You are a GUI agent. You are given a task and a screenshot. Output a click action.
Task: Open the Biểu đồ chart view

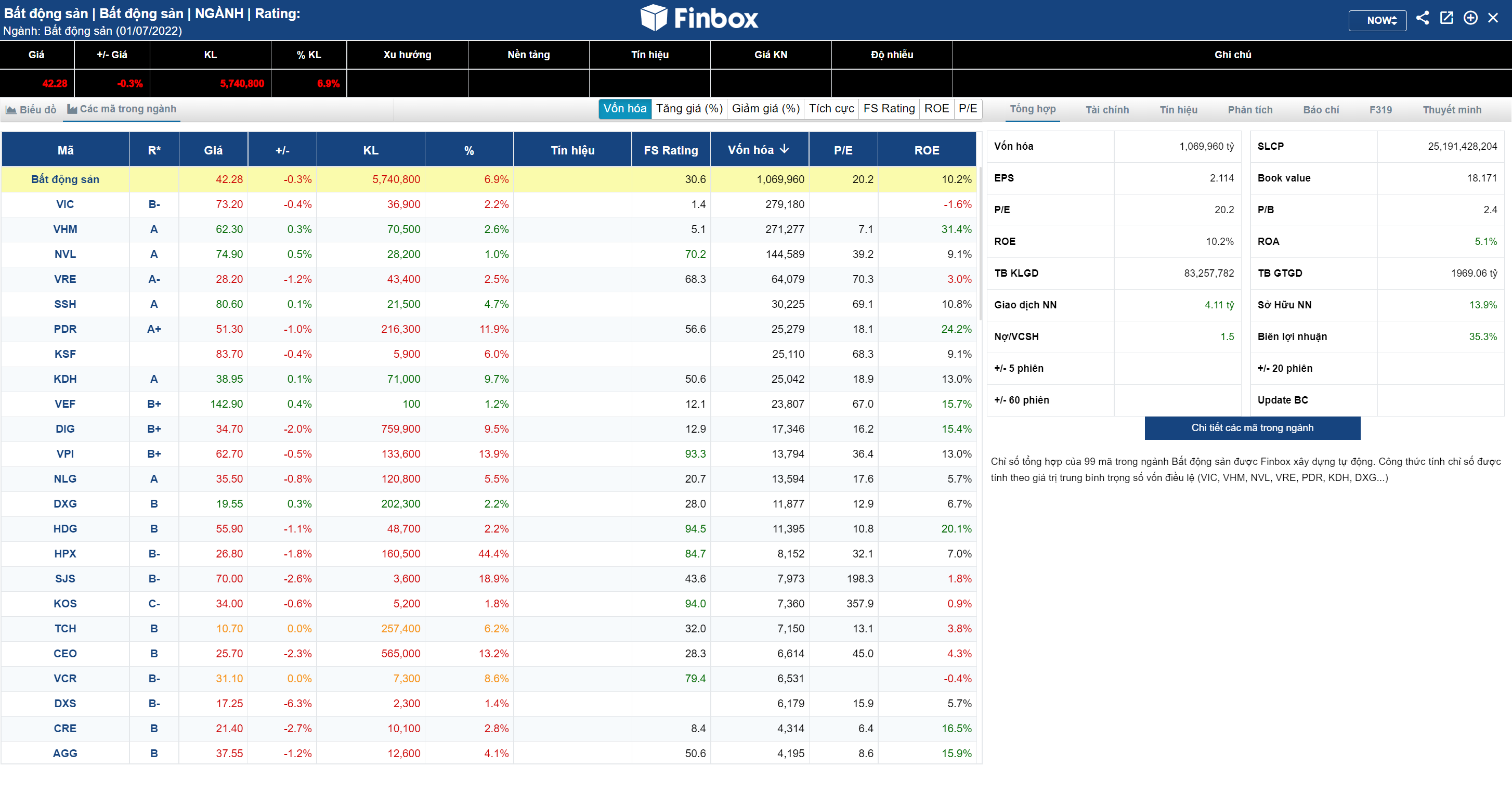click(x=31, y=109)
